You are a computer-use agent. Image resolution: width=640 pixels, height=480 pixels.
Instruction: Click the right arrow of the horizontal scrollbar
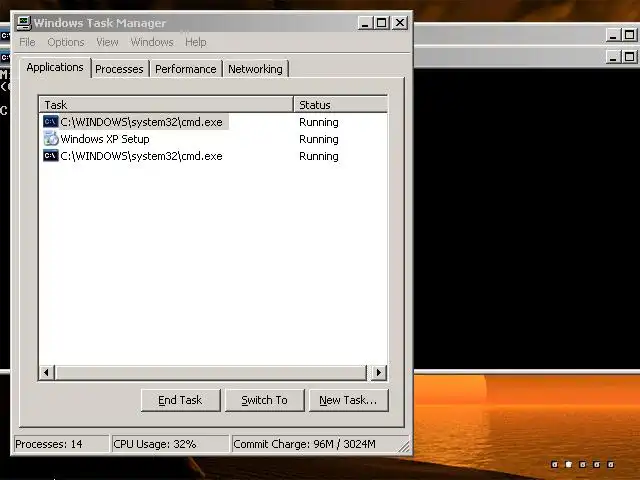pos(379,372)
